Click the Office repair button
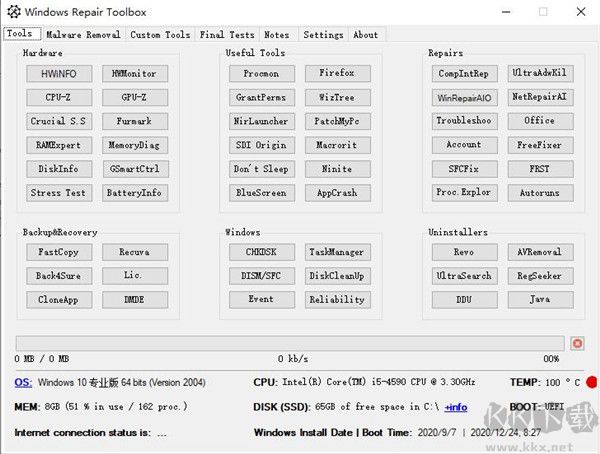600x454 pixels. click(x=540, y=121)
